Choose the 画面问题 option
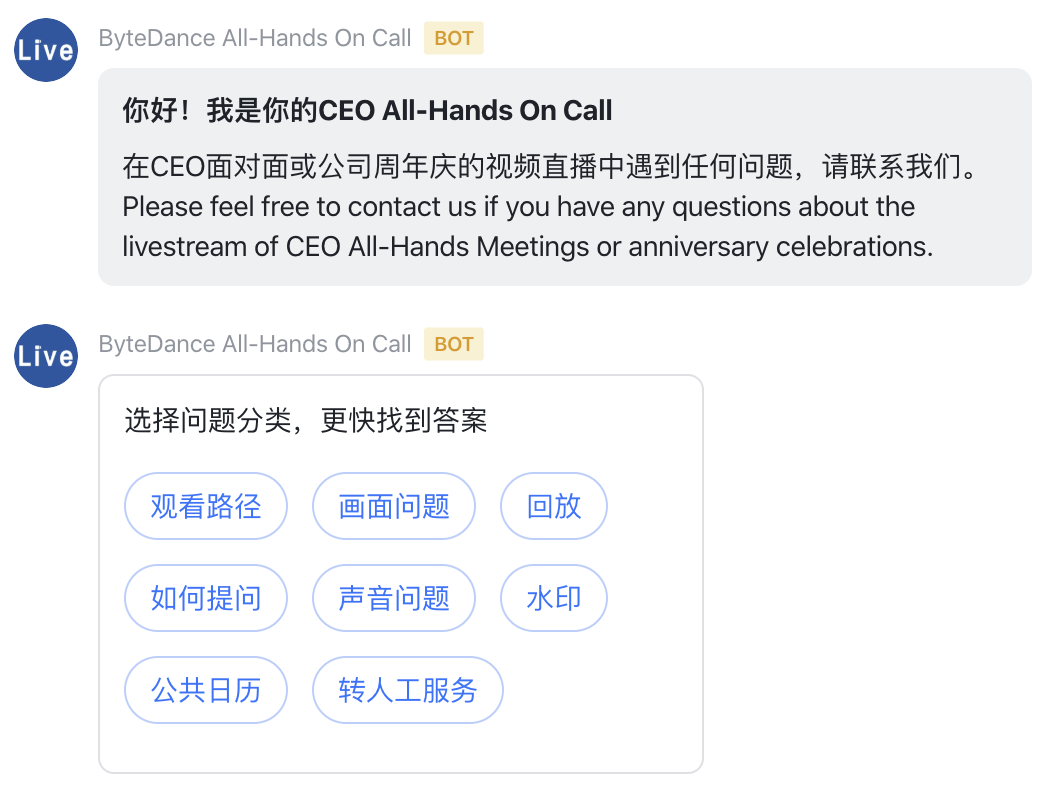Image resolution: width=1060 pixels, height=796 pixels. tap(394, 506)
